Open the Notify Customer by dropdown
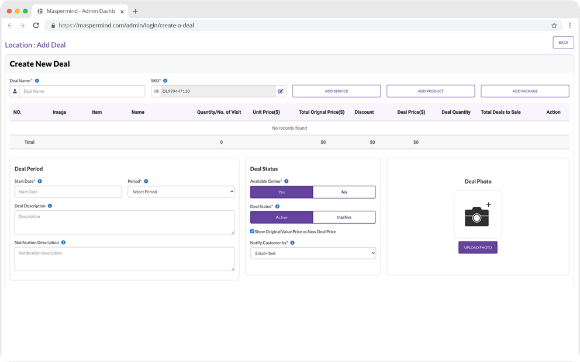This screenshot has height=362, width=580. pos(313,253)
